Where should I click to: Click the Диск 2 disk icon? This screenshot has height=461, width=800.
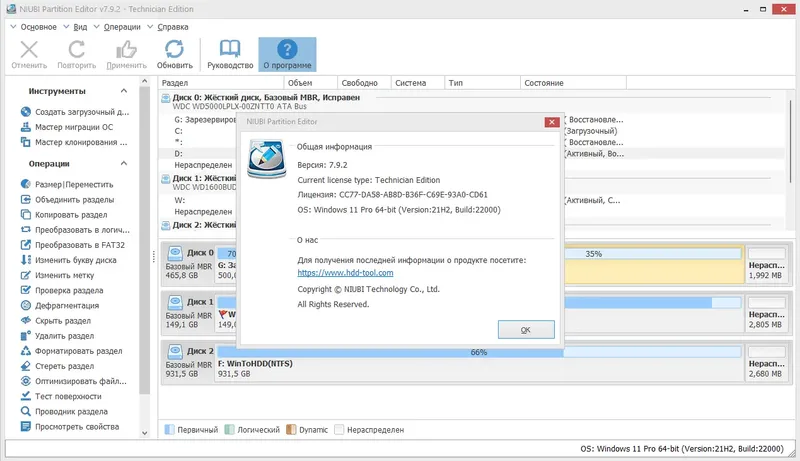point(175,351)
